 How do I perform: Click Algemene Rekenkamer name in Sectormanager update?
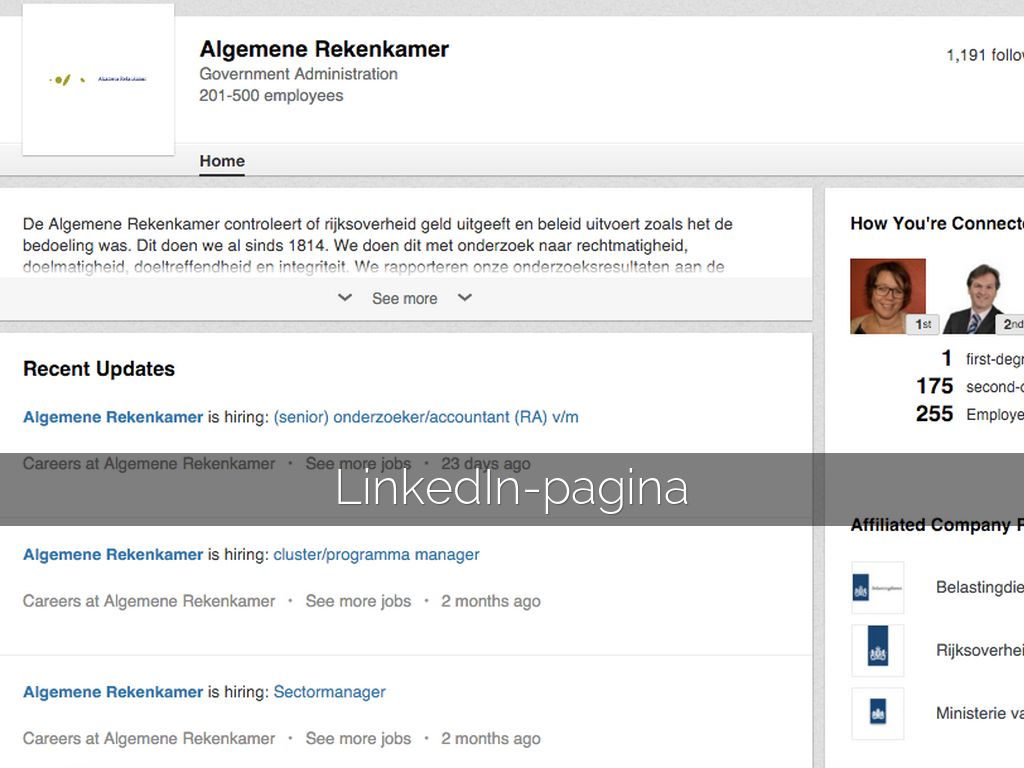point(113,692)
